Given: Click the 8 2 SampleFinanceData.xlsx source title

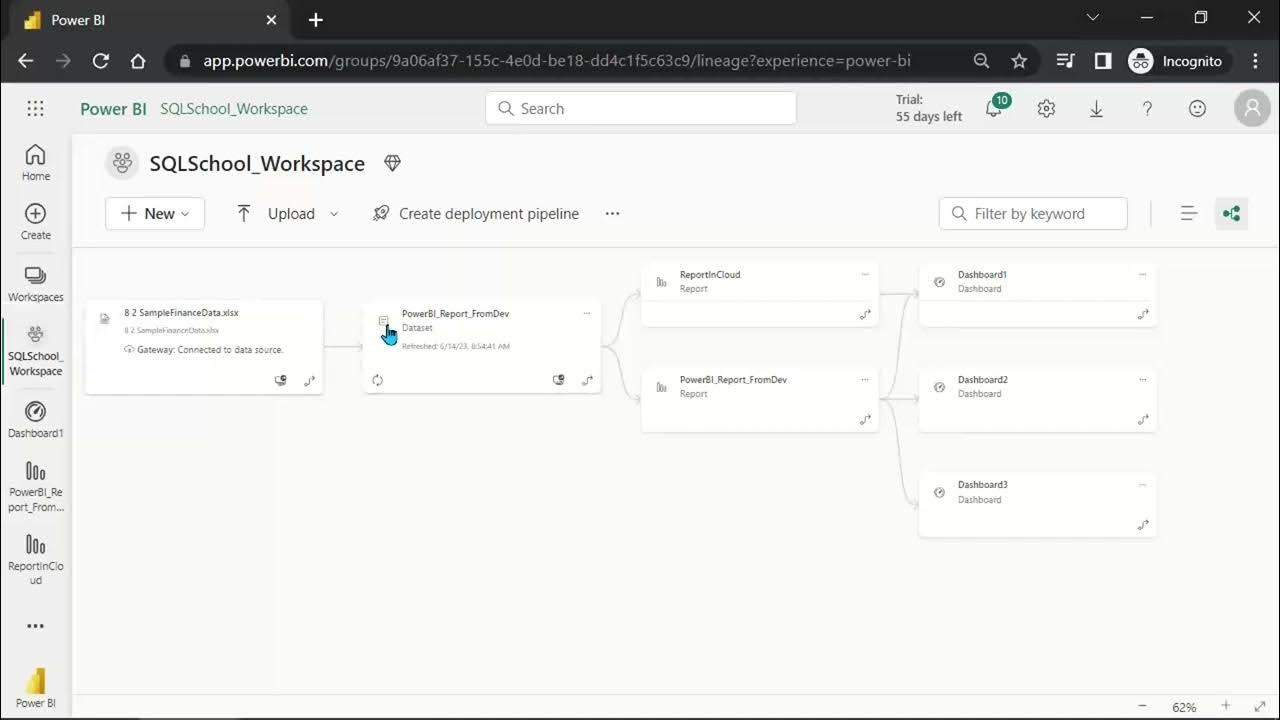Looking at the screenshot, I should click(181, 312).
